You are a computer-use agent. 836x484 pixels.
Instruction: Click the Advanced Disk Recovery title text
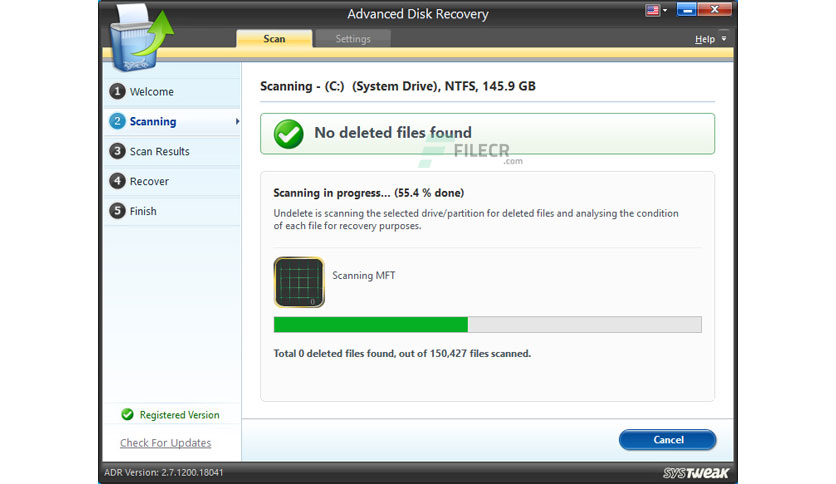tap(418, 14)
